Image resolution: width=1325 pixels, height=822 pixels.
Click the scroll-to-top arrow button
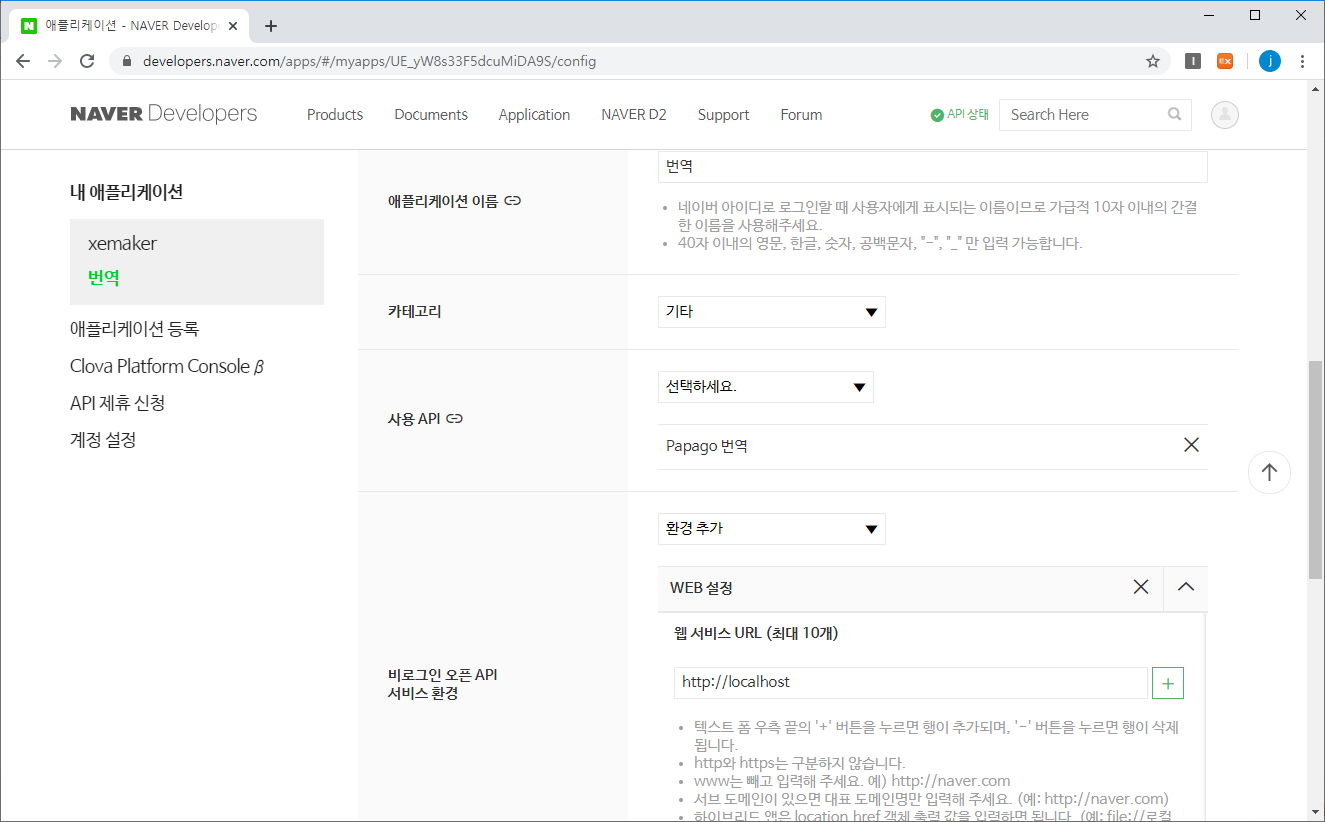coord(1269,472)
